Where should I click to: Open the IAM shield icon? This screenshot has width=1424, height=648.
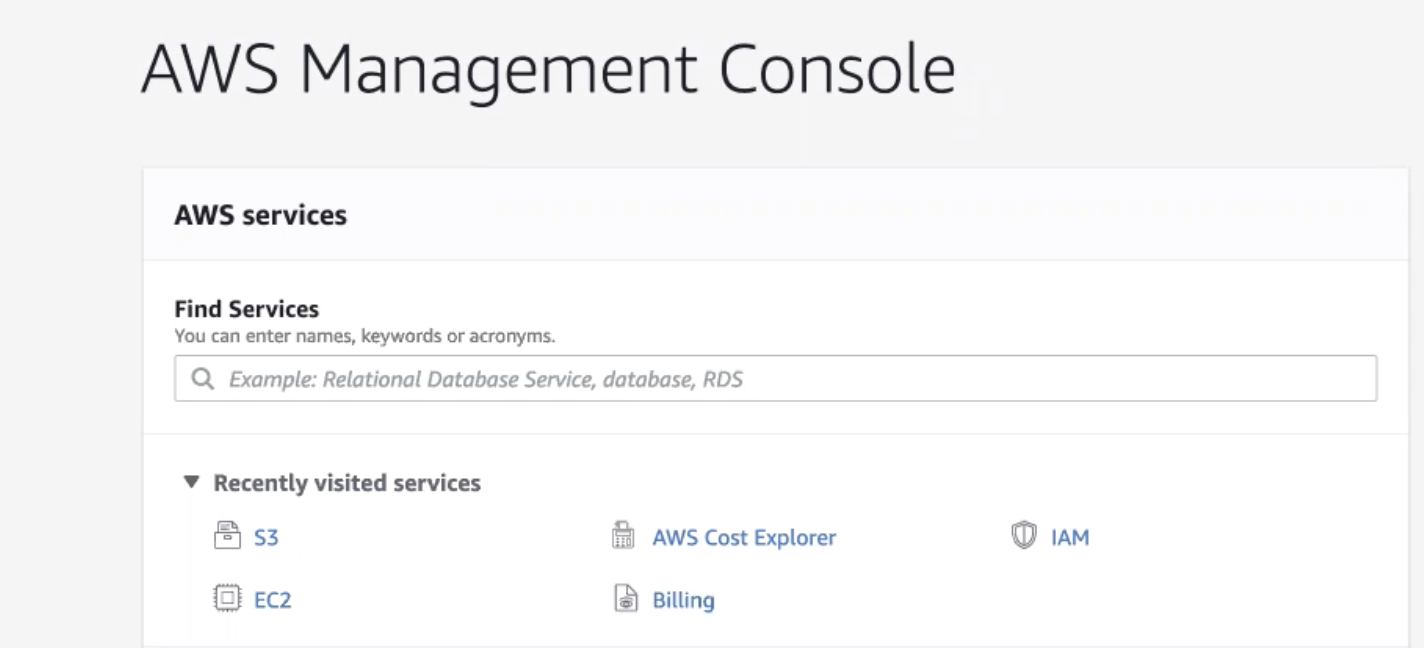point(1023,536)
